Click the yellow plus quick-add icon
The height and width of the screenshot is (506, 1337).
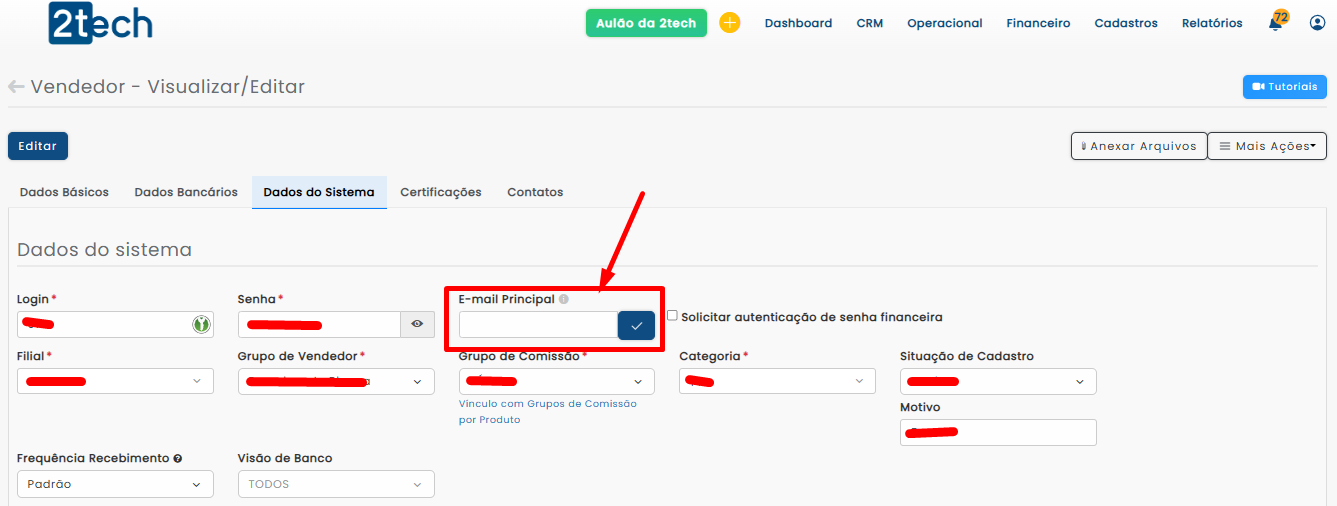[x=730, y=23]
